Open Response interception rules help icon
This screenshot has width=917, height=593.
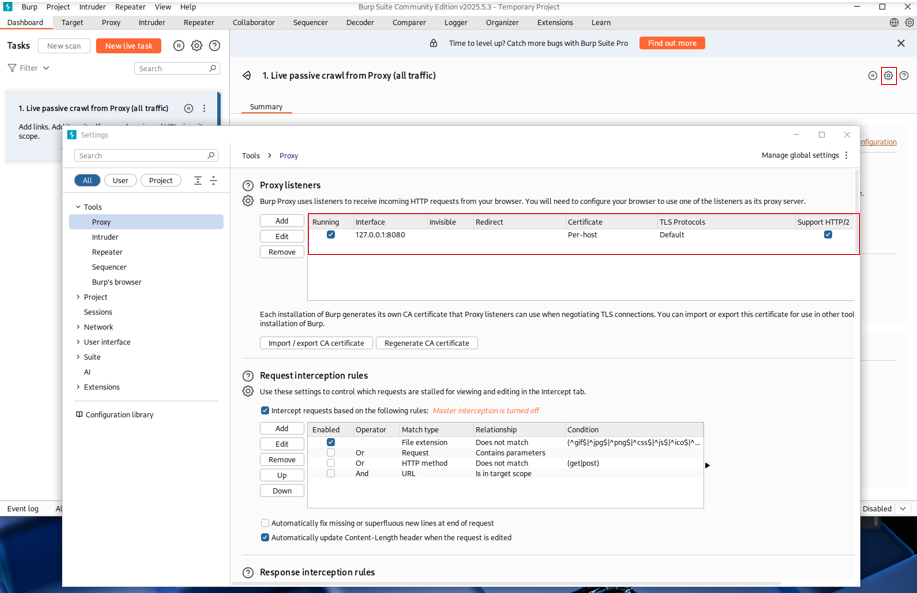(x=248, y=573)
